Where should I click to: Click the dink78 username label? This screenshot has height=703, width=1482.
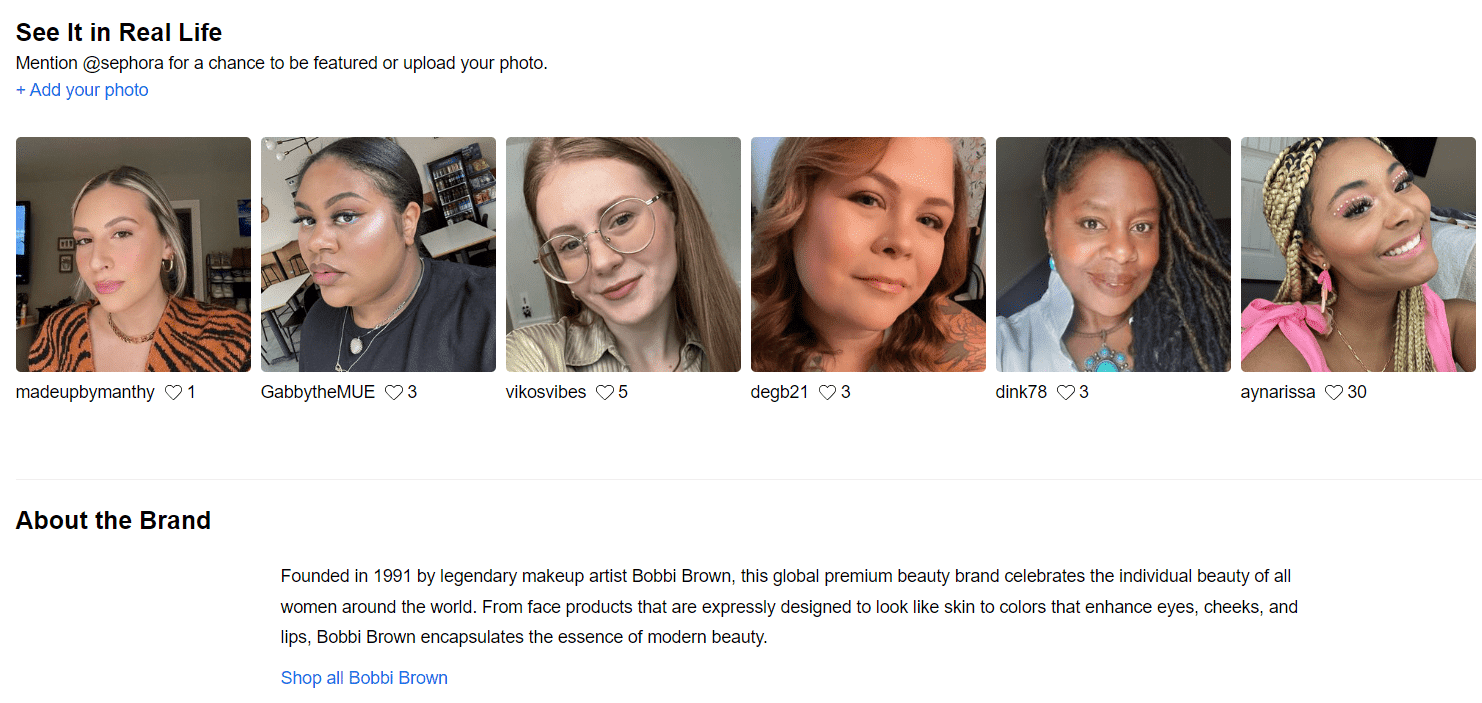click(x=1021, y=392)
